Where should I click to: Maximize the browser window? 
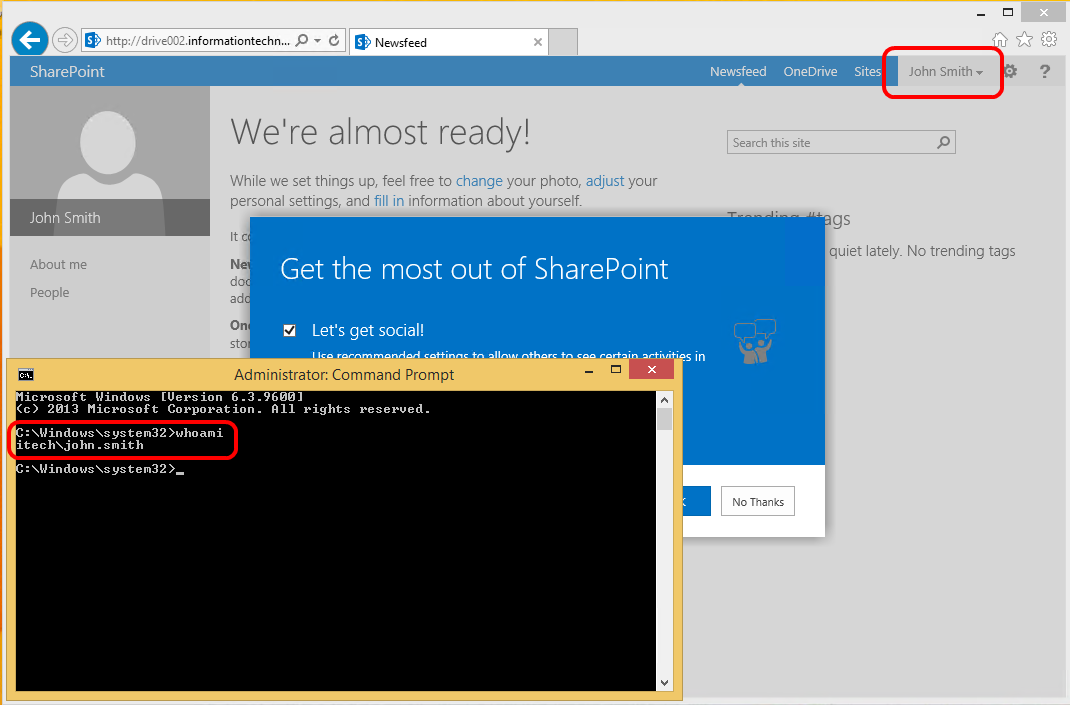1008,12
